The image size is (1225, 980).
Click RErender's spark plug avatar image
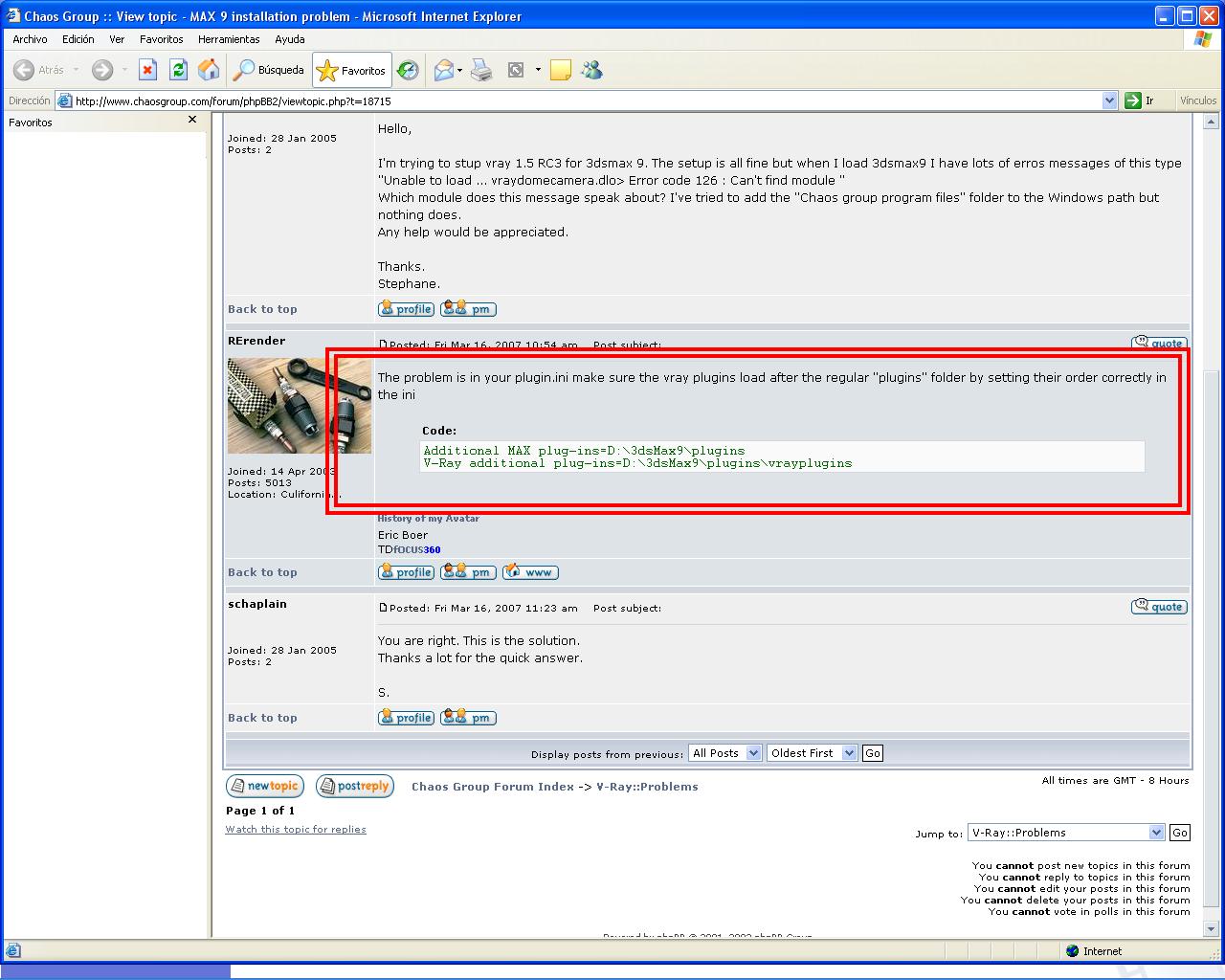[300, 406]
